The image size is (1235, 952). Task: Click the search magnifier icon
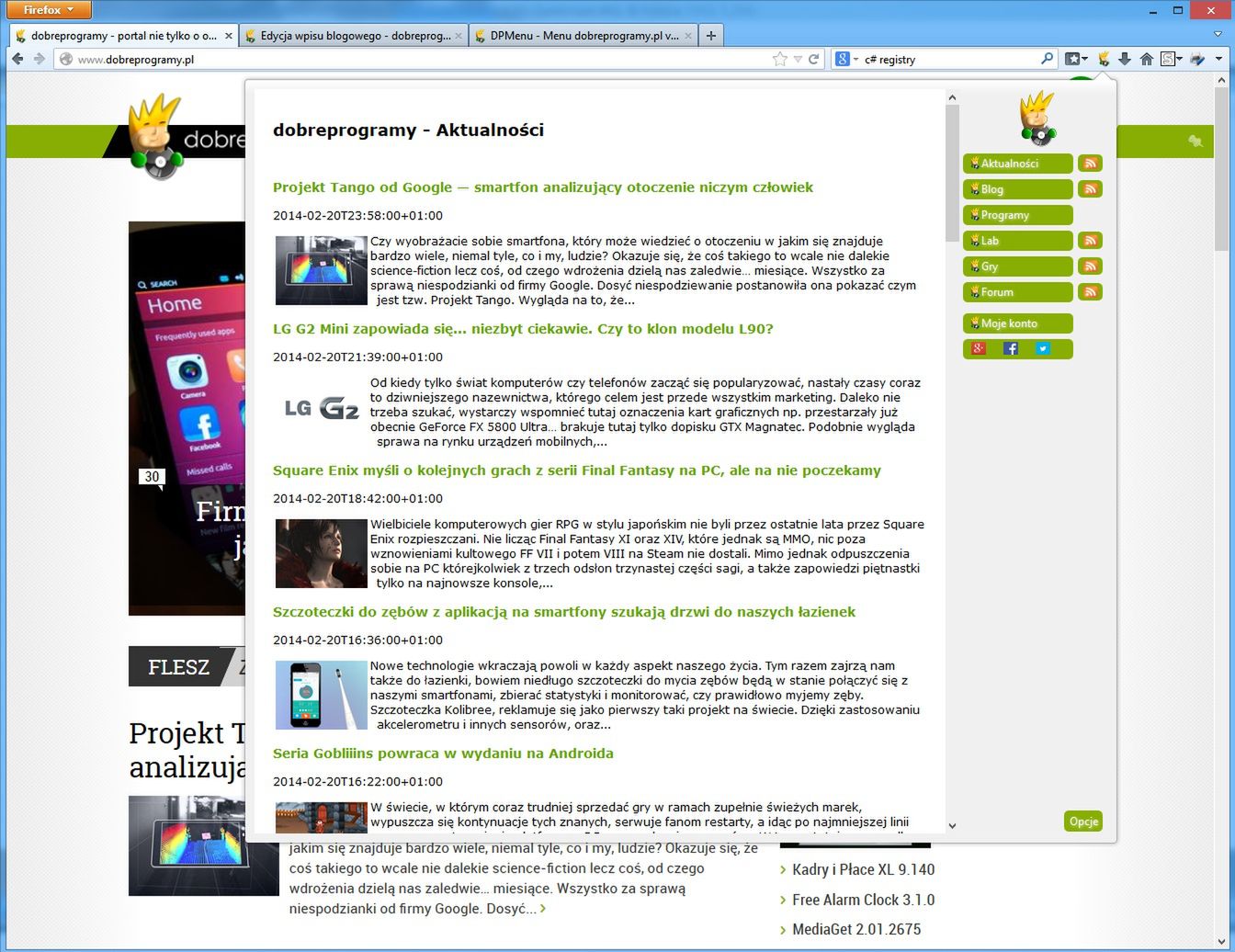(x=1047, y=59)
